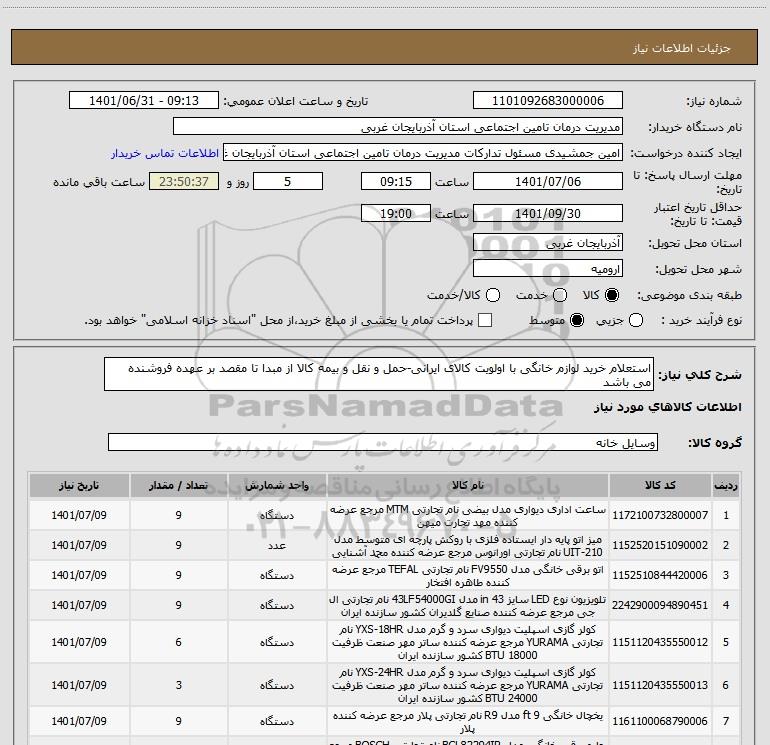
Task: Open the اطلاعات تماس خریدار link
Action: [x=165, y=153]
